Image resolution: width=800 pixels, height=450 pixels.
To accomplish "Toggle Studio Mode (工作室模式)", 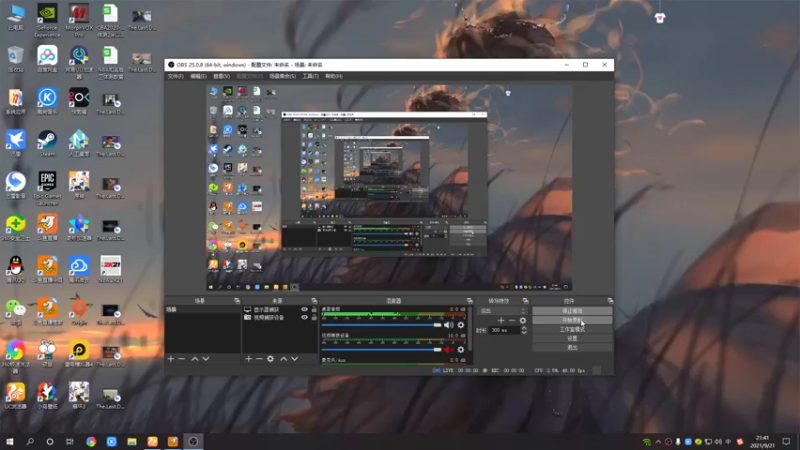I will coord(572,329).
